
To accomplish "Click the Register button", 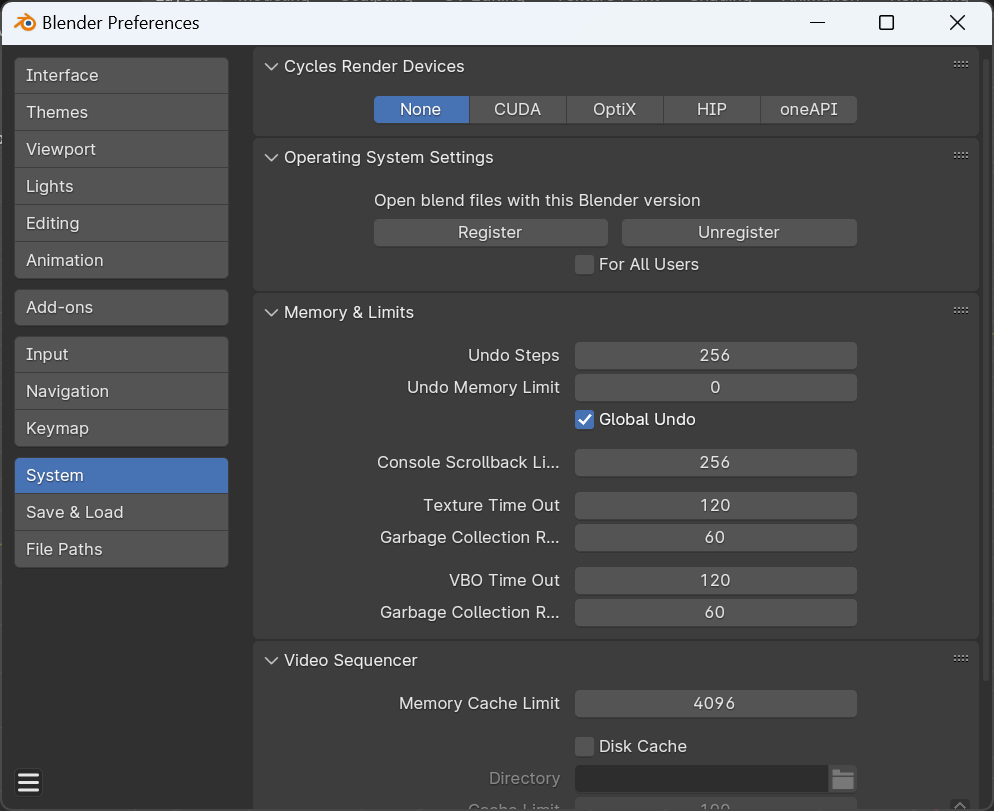I will tap(490, 233).
